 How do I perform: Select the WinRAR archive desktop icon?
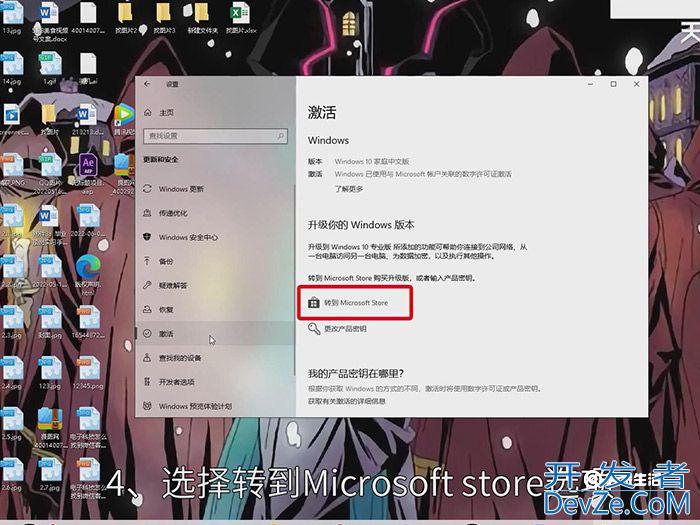[x=50, y=426]
